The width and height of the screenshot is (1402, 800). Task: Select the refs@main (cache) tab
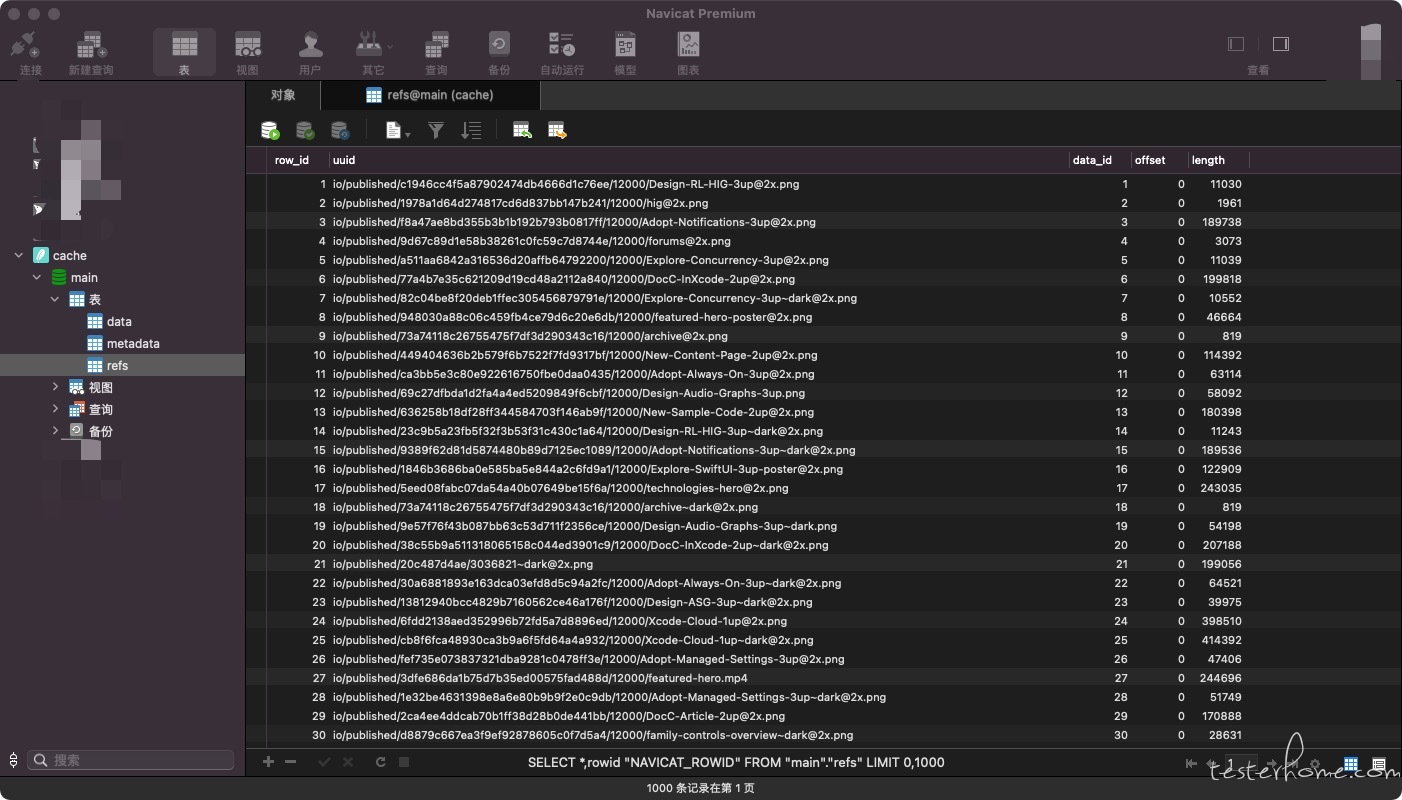430,95
